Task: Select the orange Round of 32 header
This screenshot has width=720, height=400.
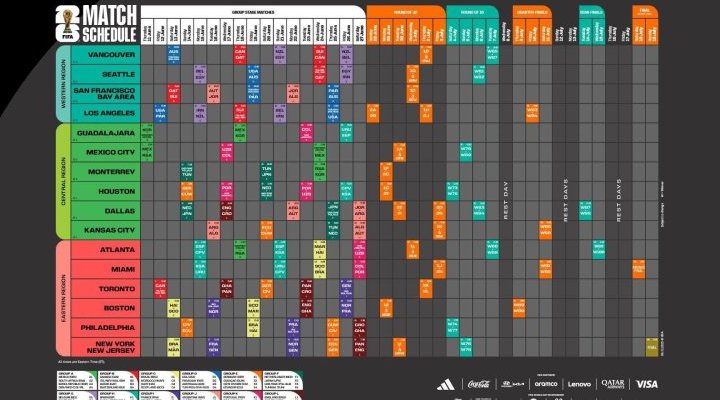Action: click(x=405, y=12)
